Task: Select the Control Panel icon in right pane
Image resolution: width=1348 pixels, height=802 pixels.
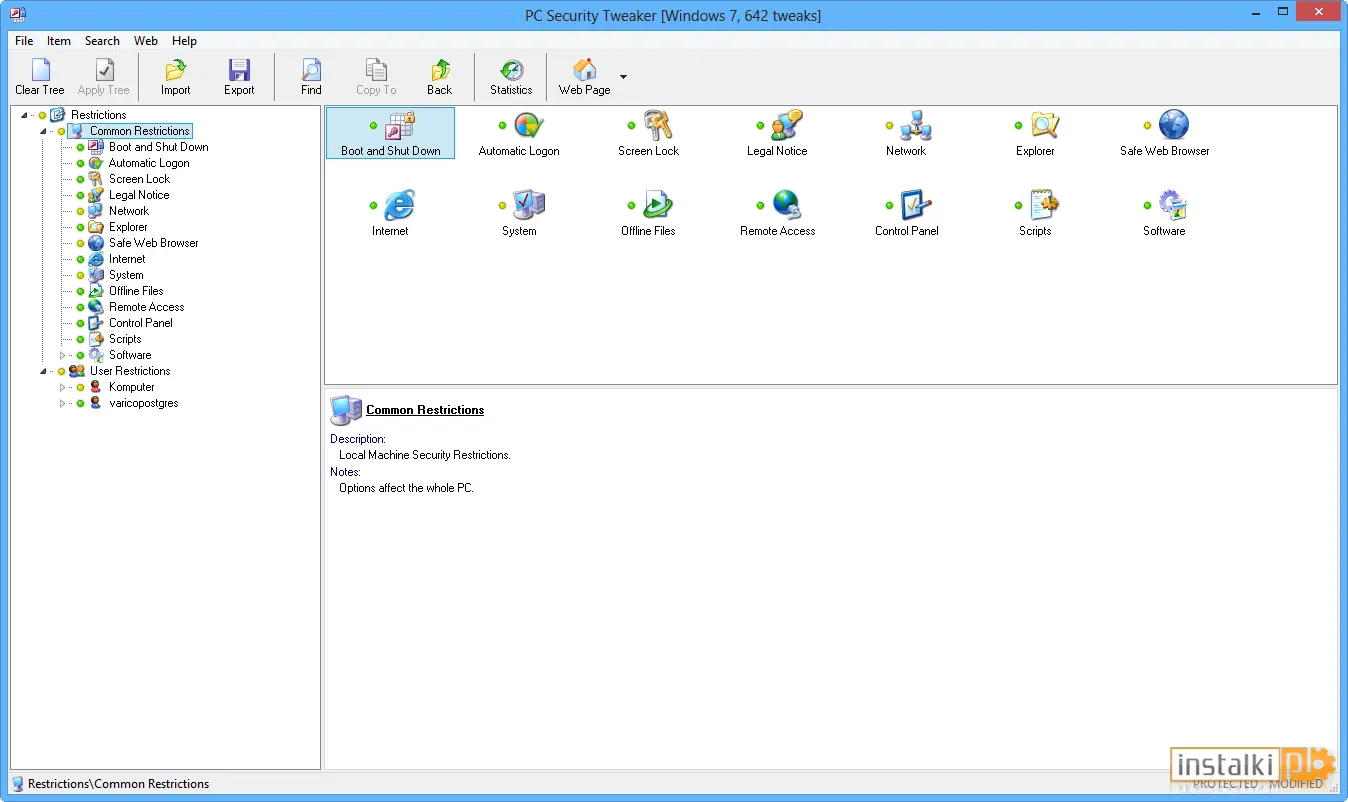Action: pos(915,205)
